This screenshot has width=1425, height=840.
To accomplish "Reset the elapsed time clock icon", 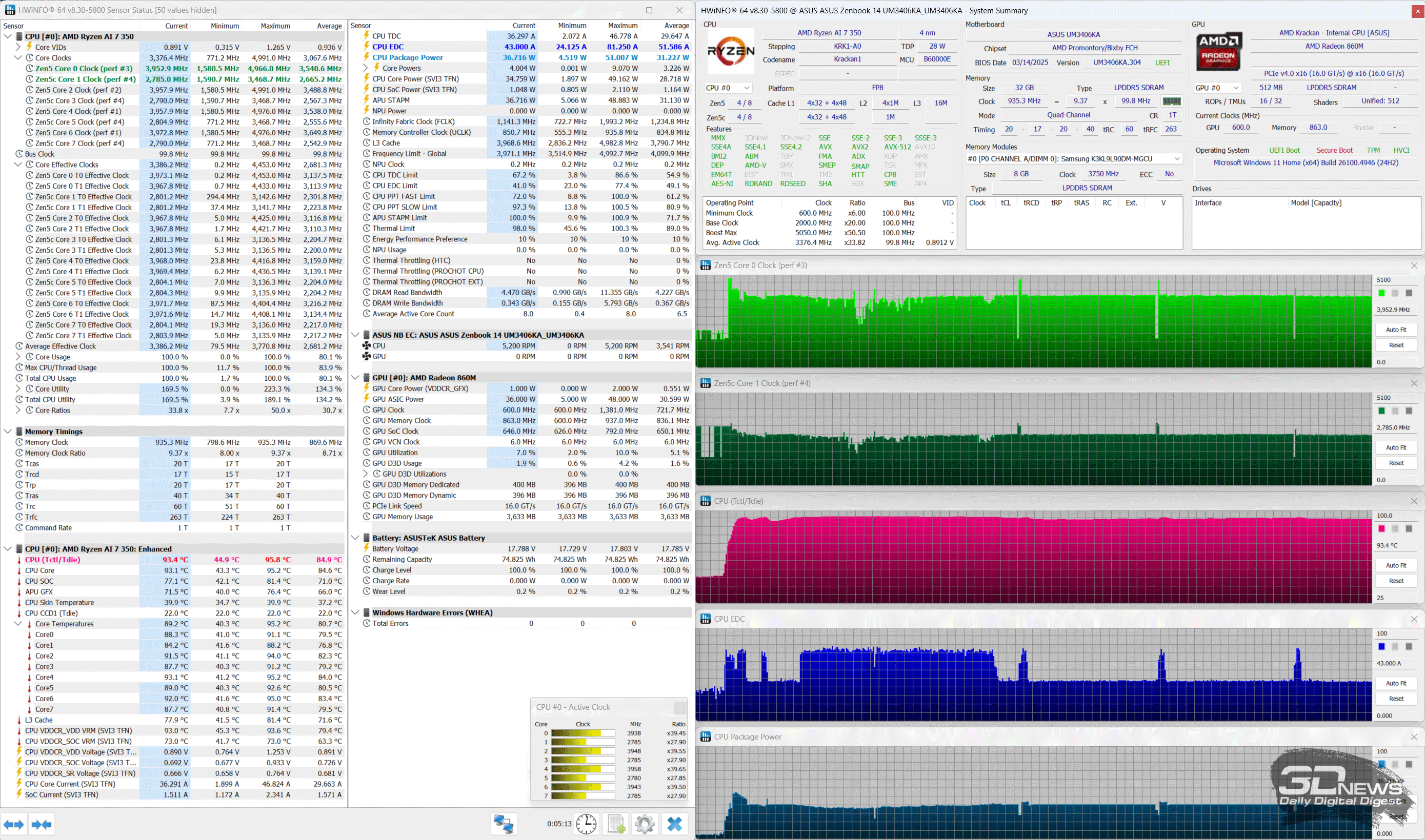I will tap(586, 824).
